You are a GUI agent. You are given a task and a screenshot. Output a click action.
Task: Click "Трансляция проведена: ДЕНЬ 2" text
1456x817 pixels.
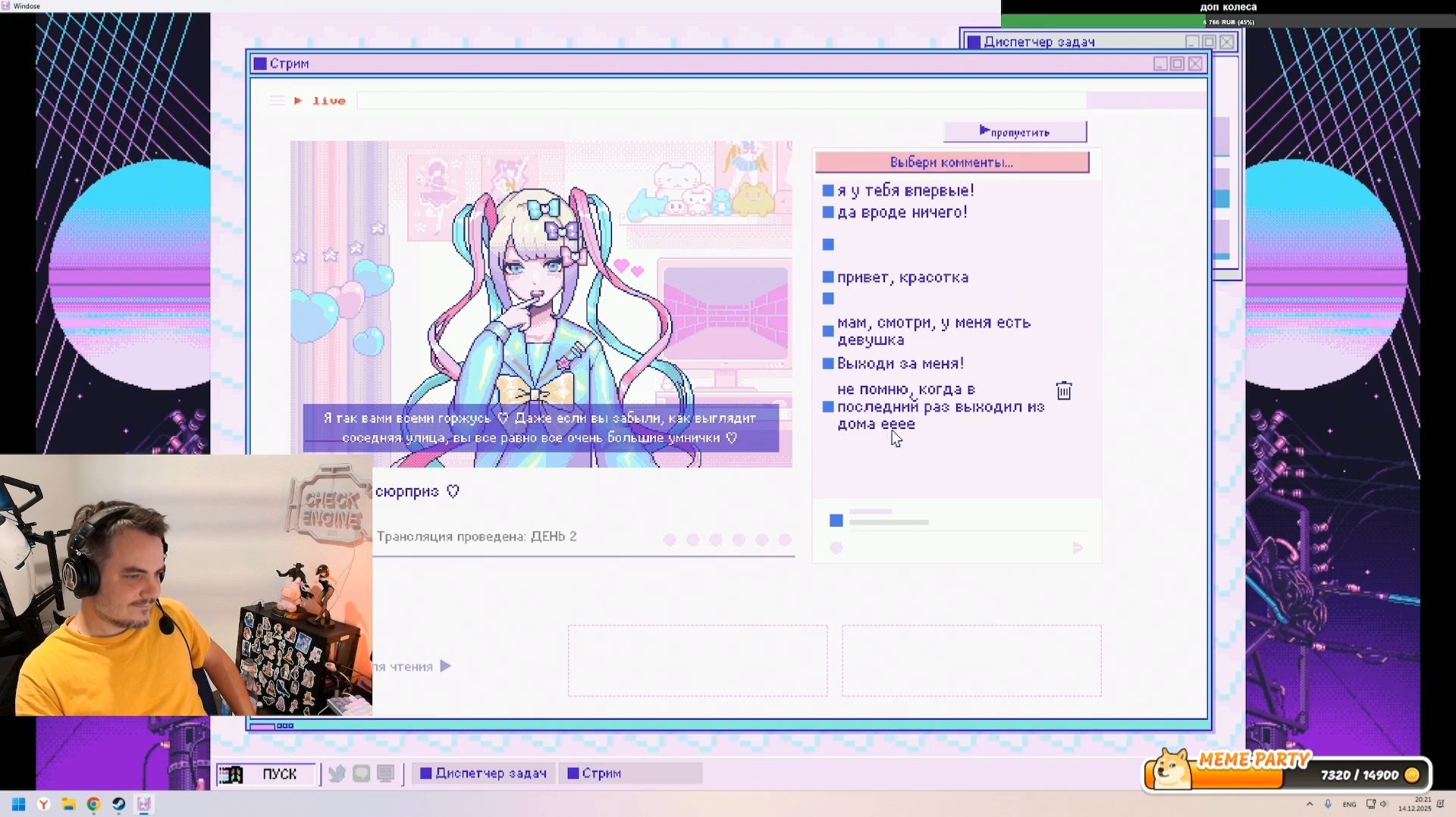tap(476, 537)
